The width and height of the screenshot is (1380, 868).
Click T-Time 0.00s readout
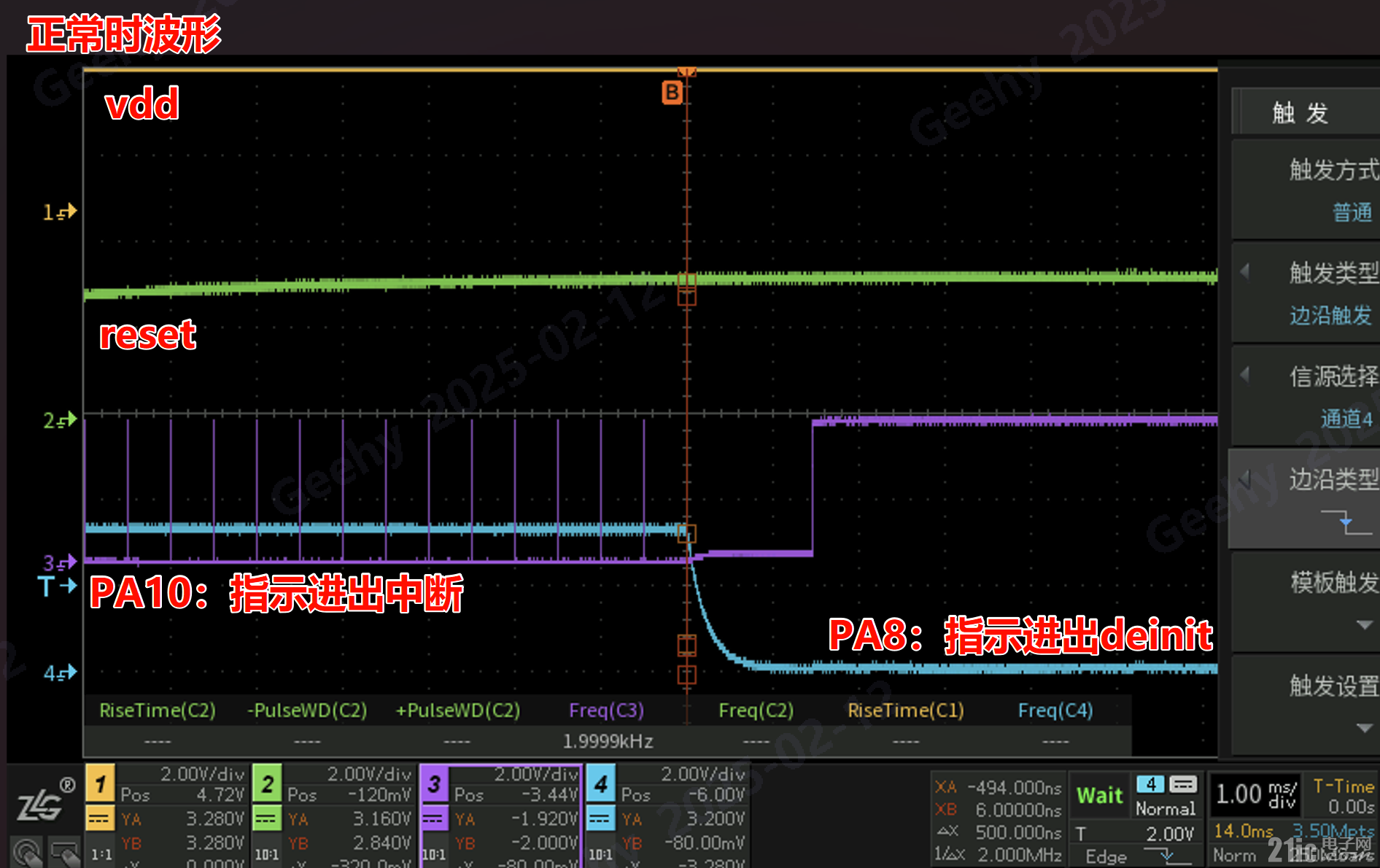pos(1343,796)
